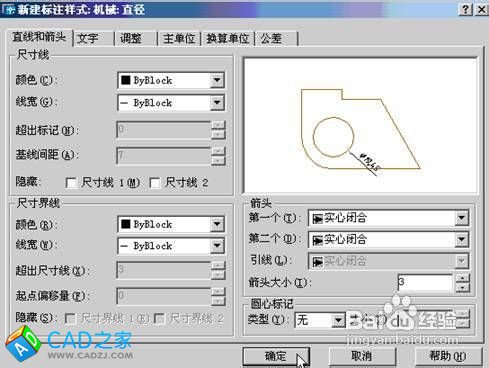The width and height of the screenshot is (489, 368).
Task: Open the 第二个 arrowhead dropdown
Action: click(462, 239)
